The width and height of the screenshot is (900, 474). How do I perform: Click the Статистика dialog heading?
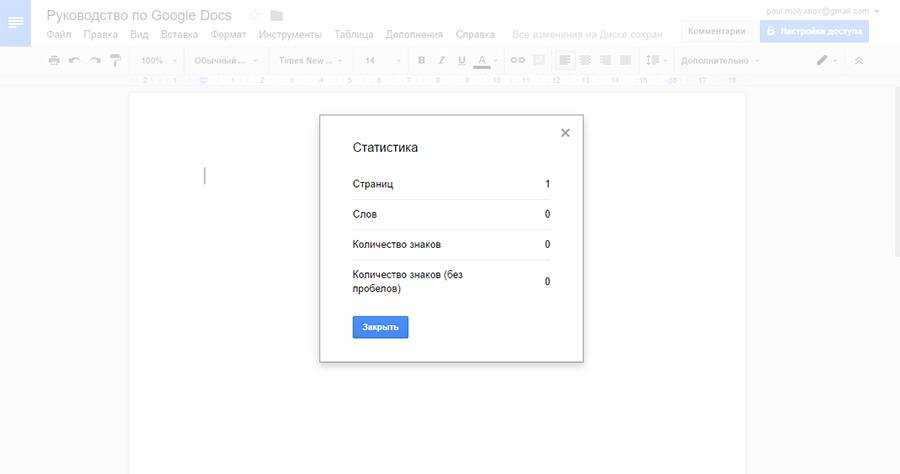[x=385, y=147]
